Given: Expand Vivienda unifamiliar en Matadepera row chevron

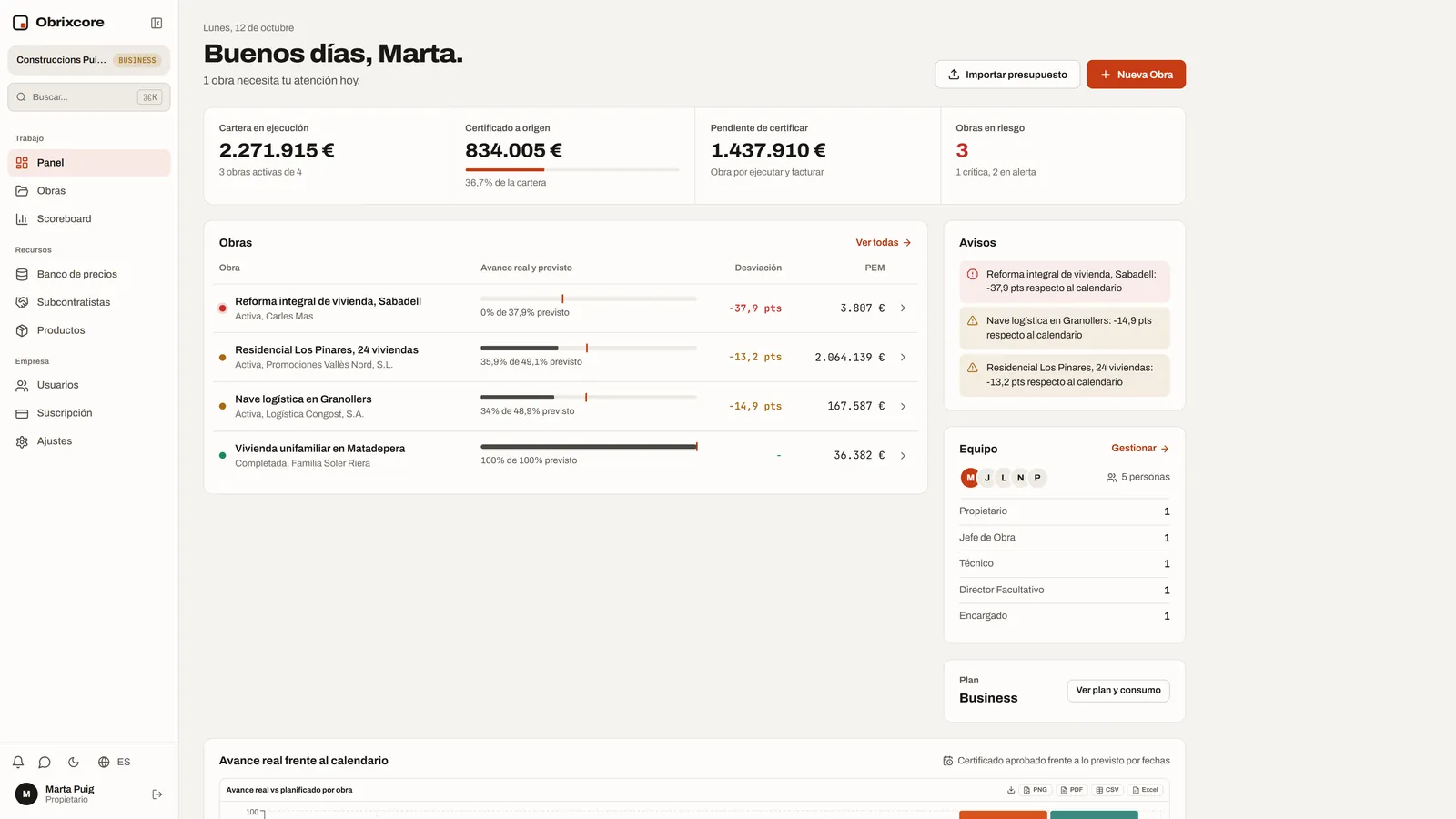Looking at the screenshot, I should 903,456.
